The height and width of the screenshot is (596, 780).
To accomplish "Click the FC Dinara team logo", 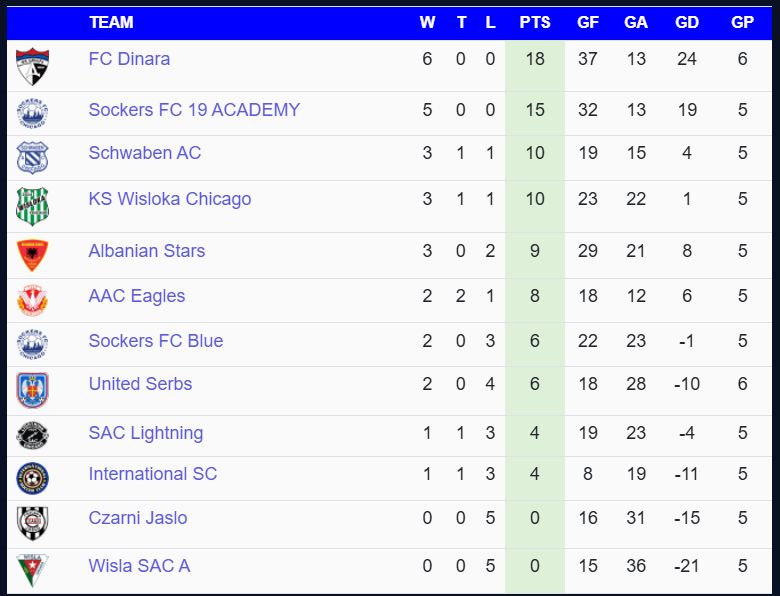I will click(x=32, y=66).
